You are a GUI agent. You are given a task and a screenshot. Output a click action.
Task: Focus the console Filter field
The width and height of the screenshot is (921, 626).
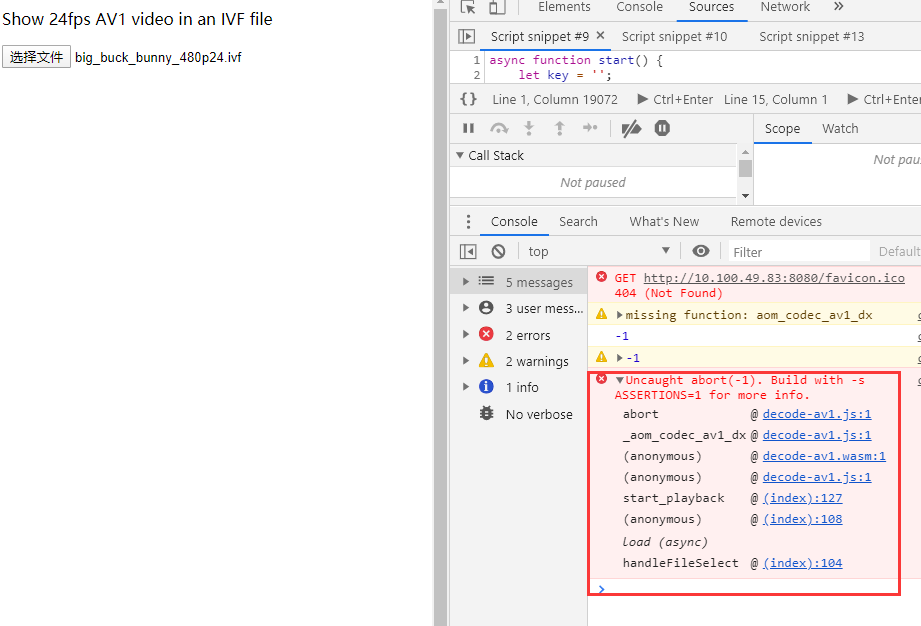[799, 252]
